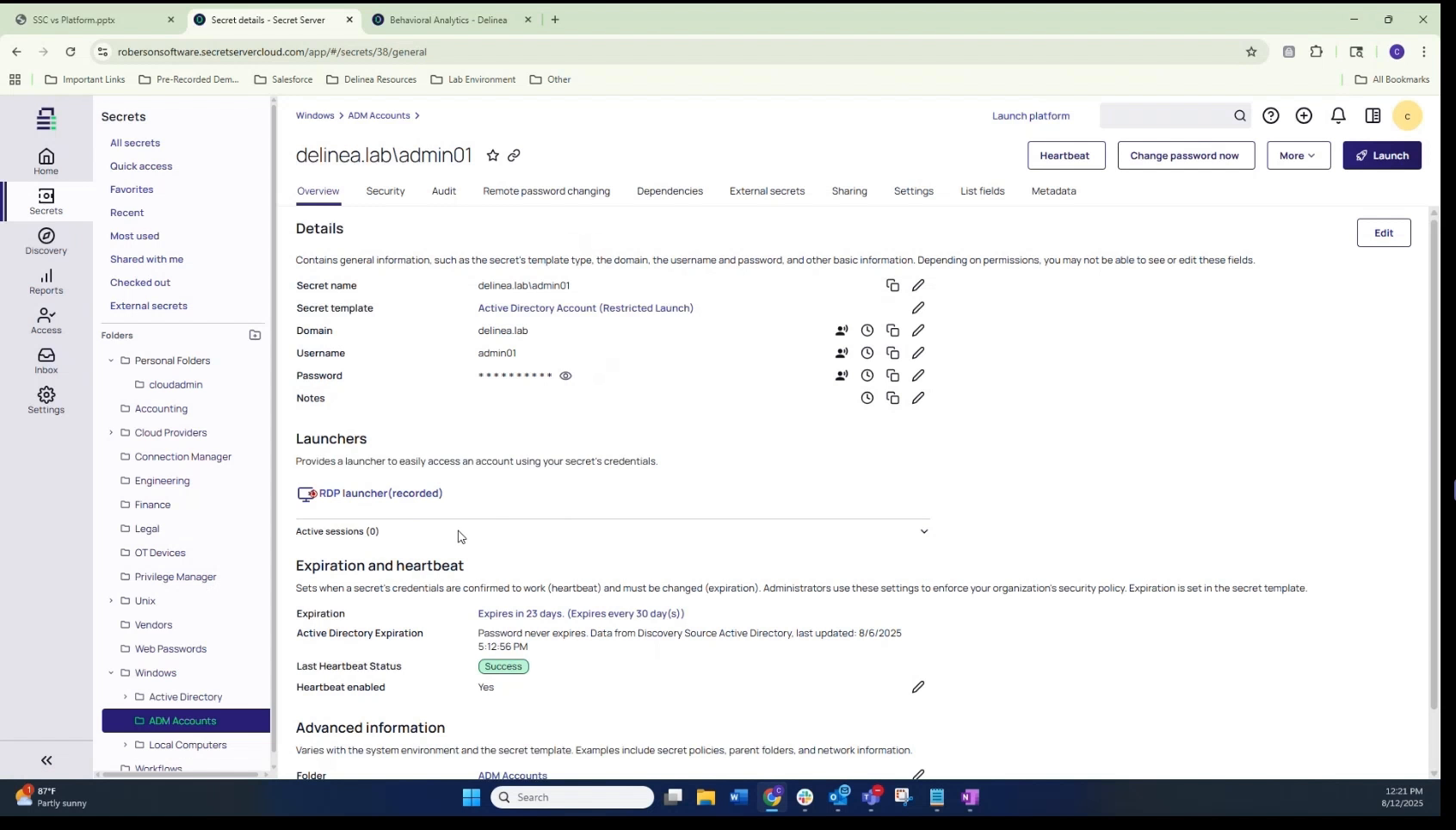Open notifications from the bell icon
The image size is (1456, 830).
1338,115
